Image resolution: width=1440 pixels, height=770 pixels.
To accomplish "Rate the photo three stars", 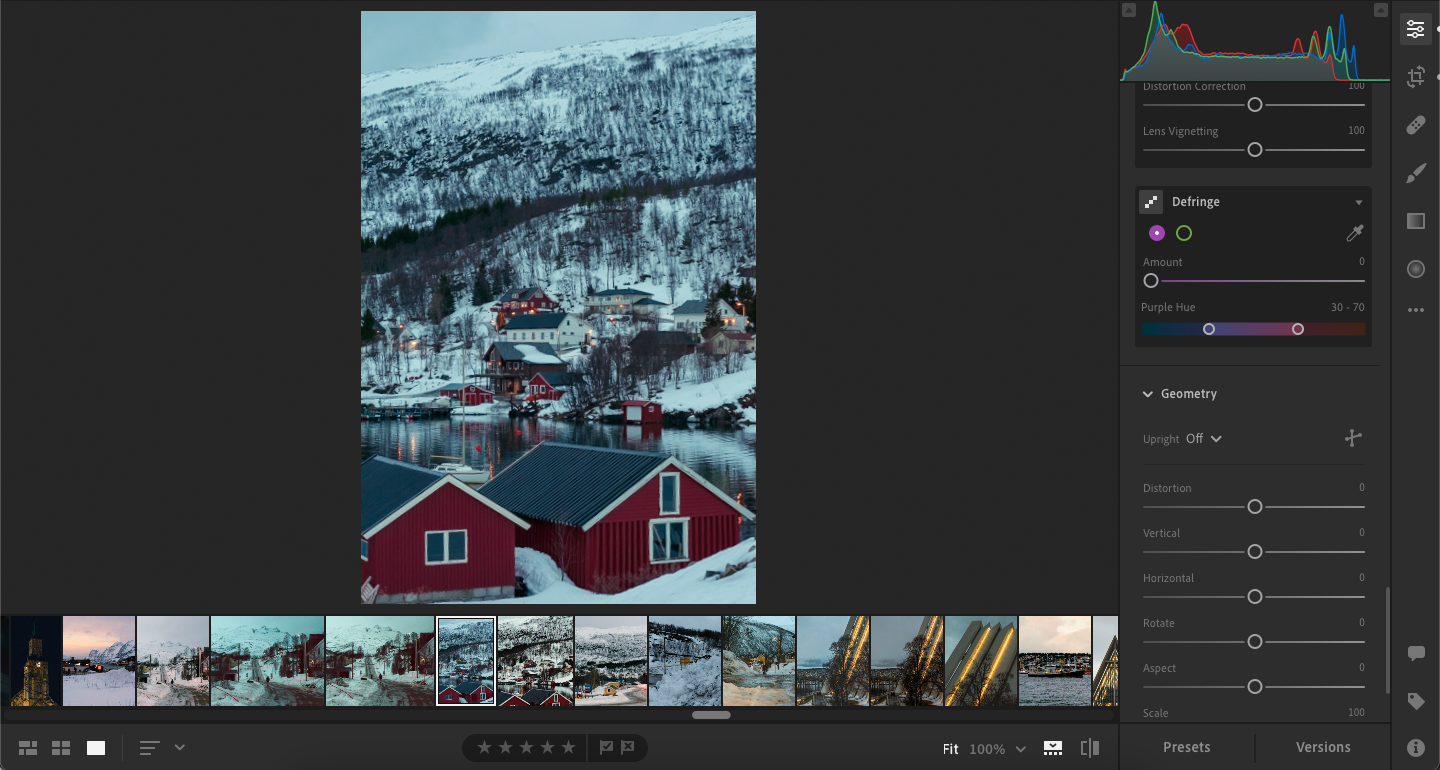I will coord(526,747).
